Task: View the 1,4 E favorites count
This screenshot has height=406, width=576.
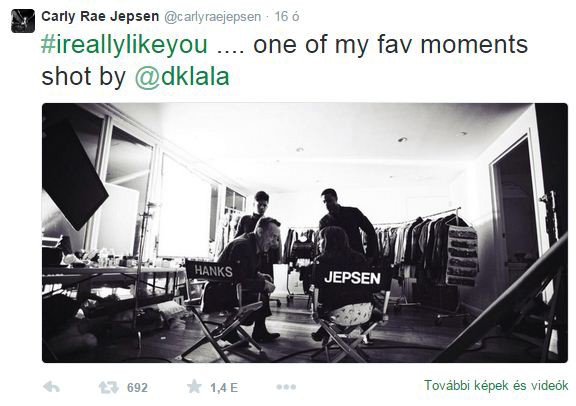Action: tap(224, 388)
